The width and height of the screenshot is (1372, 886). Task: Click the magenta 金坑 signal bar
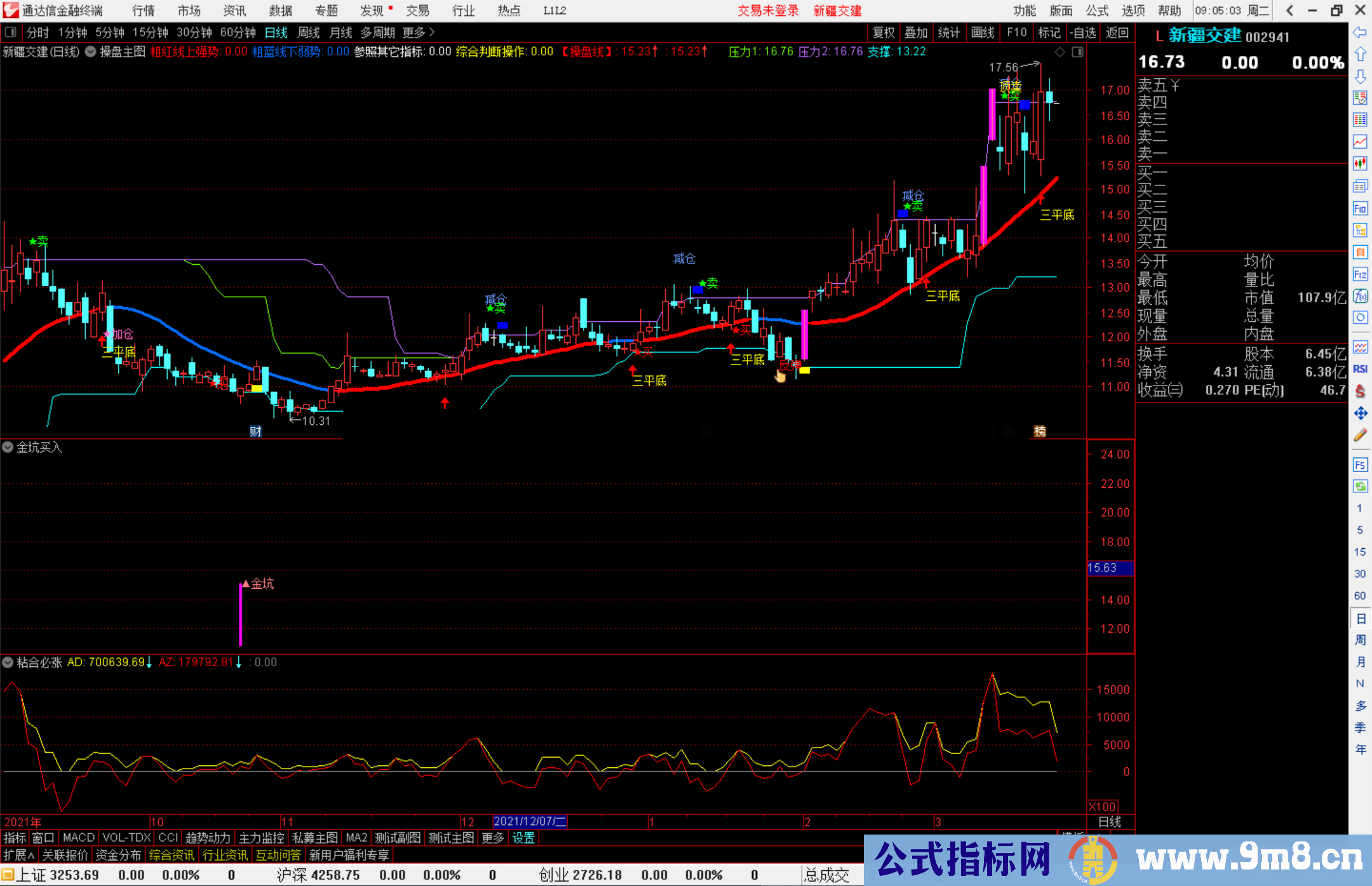[241, 614]
